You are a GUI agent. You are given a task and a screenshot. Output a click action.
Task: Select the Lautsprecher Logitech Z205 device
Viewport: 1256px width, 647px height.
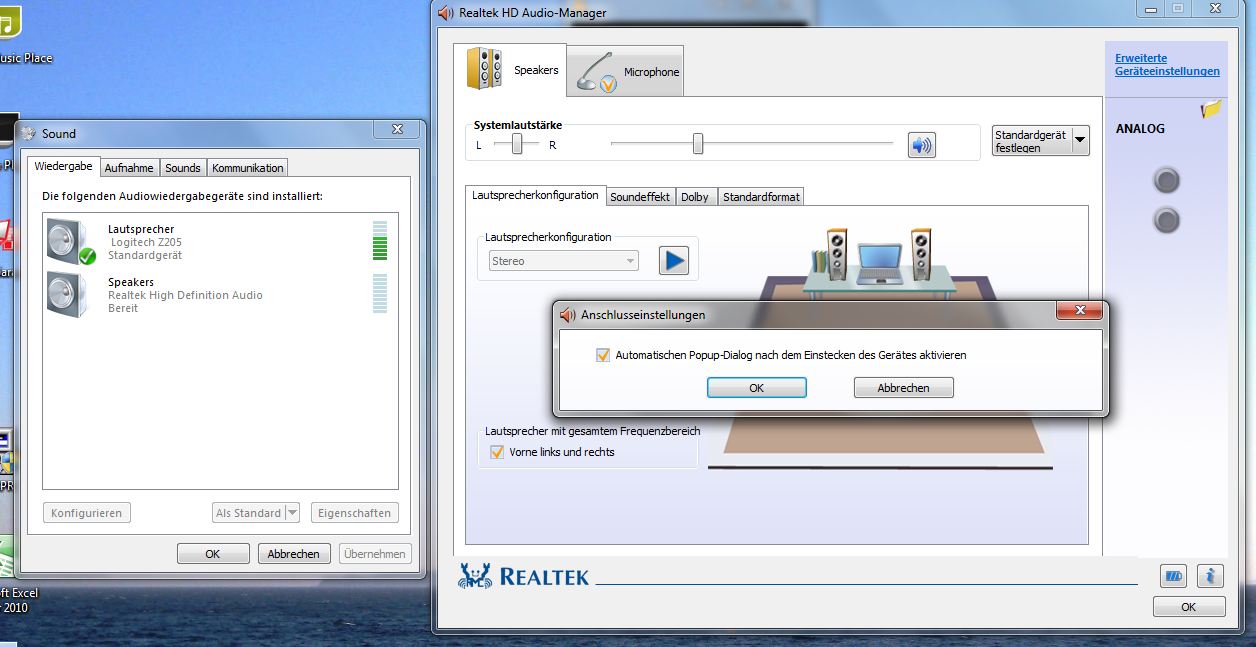point(219,242)
